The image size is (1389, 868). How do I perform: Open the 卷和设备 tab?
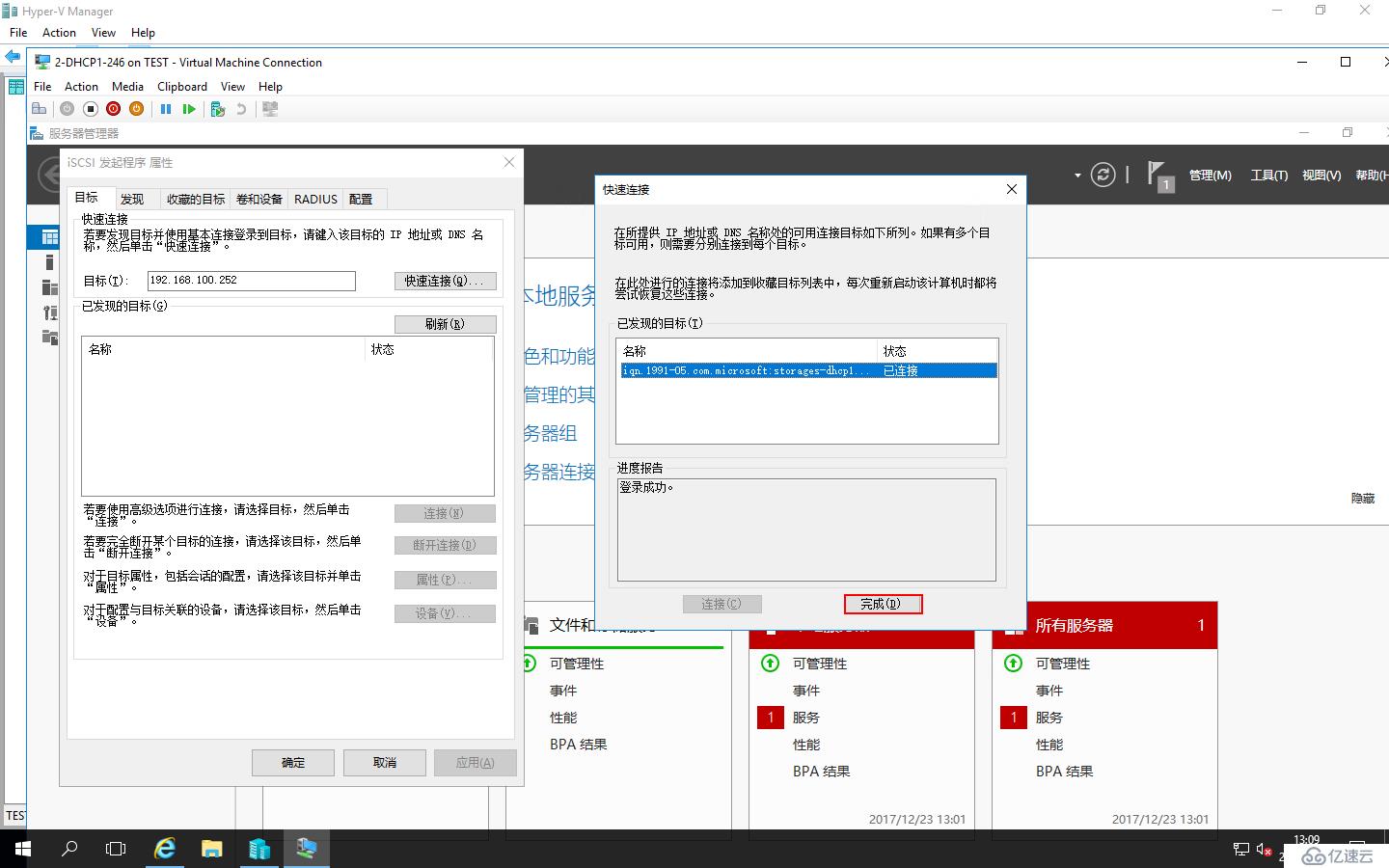pyautogui.click(x=259, y=199)
